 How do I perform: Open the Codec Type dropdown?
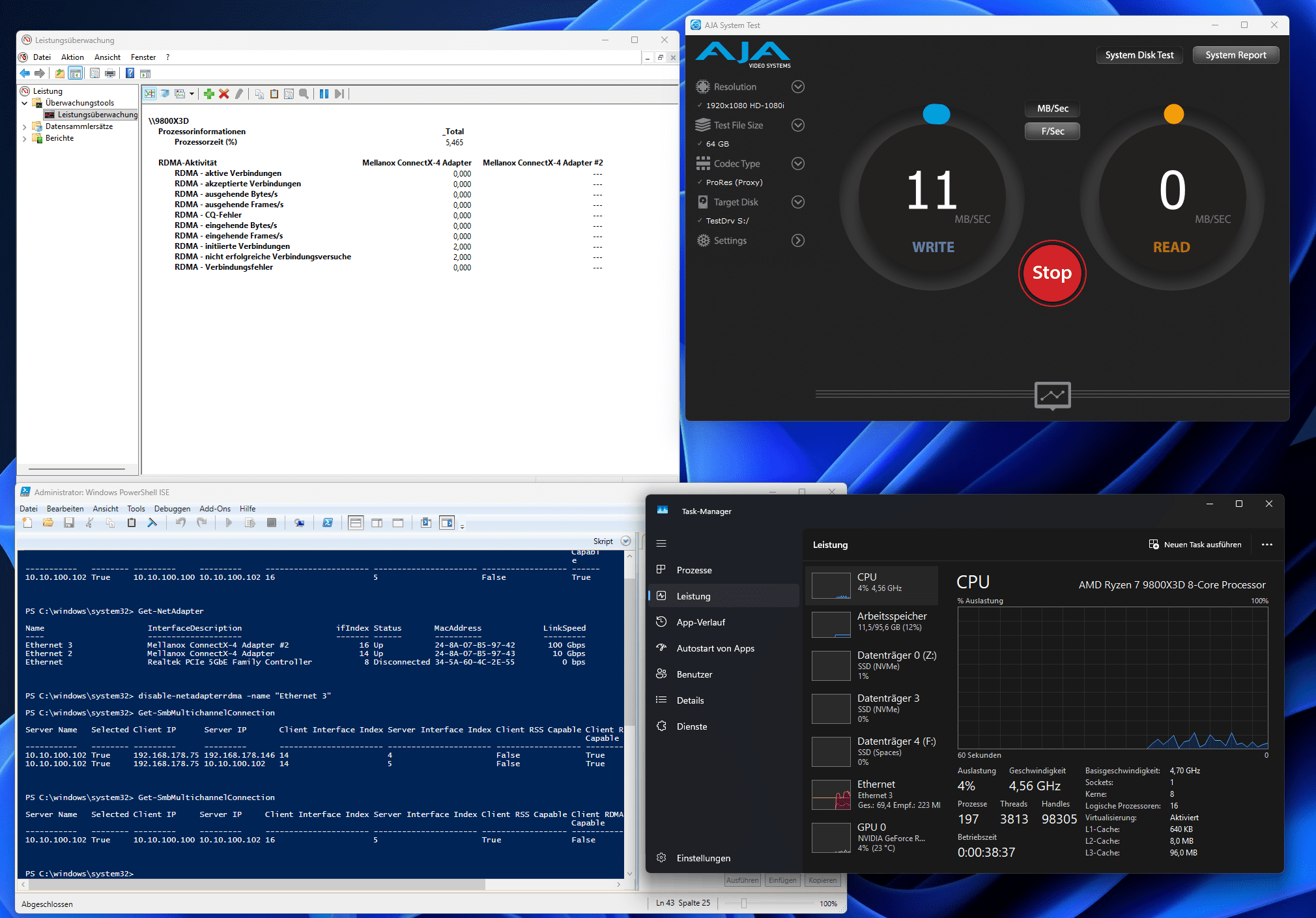pyautogui.click(x=797, y=164)
